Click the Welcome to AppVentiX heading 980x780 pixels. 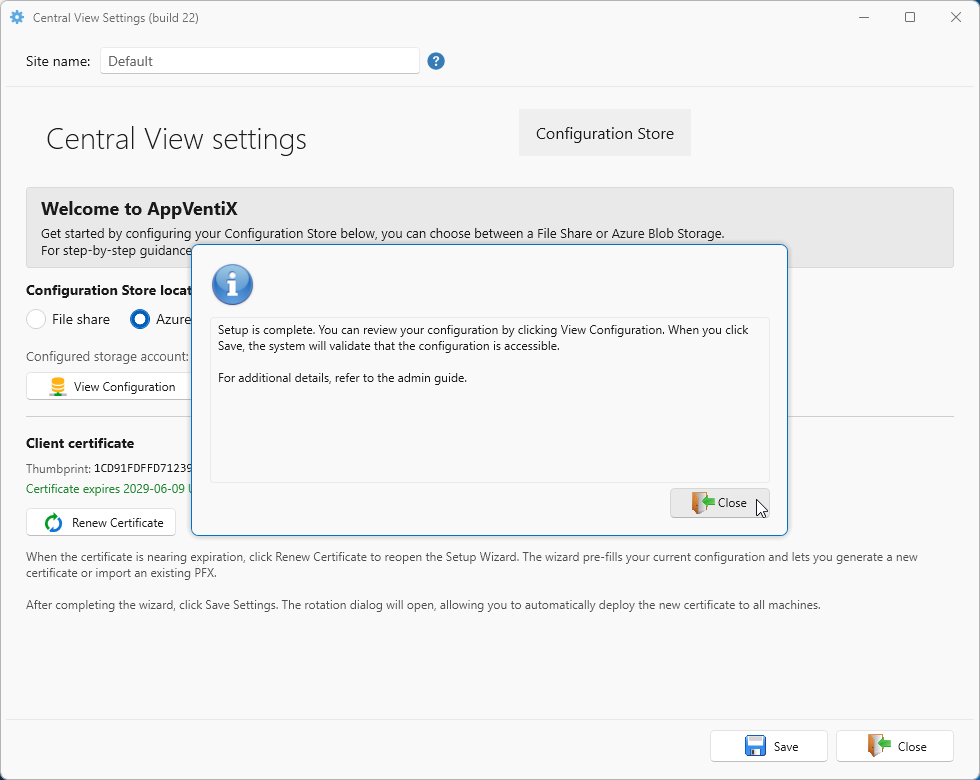tap(139, 209)
